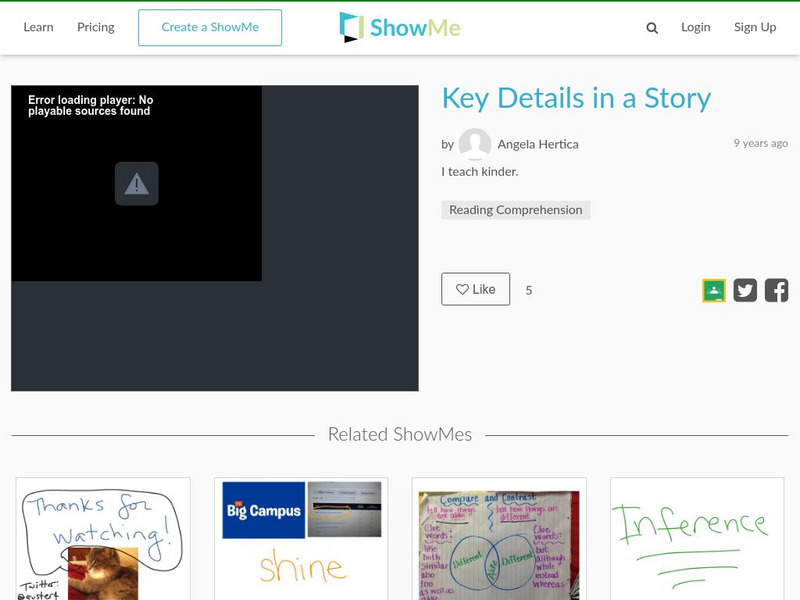The width and height of the screenshot is (800, 600).
Task: Like this ShowMe
Action: [x=476, y=289]
